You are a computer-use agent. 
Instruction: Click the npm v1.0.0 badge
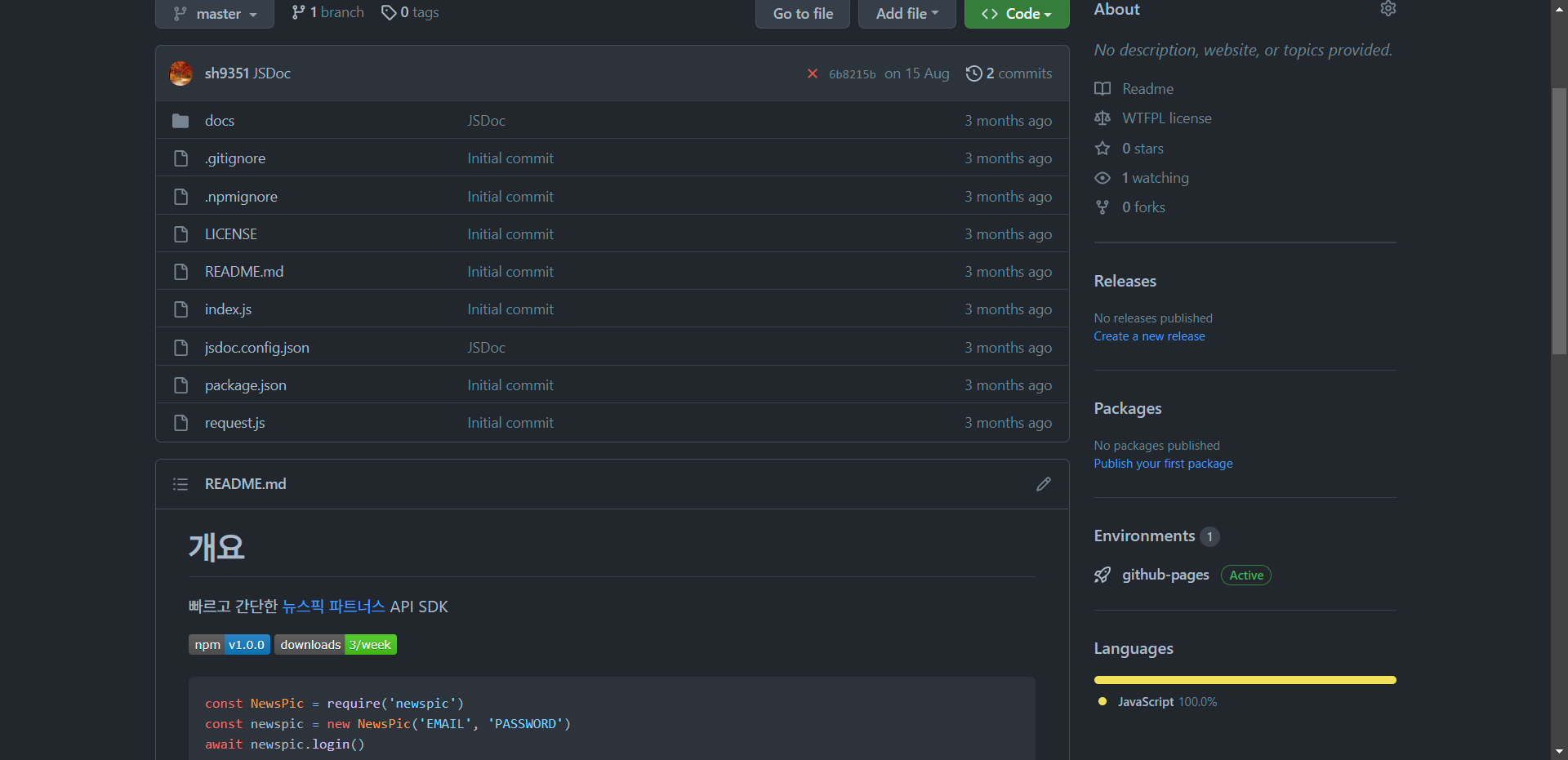[229, 645]
